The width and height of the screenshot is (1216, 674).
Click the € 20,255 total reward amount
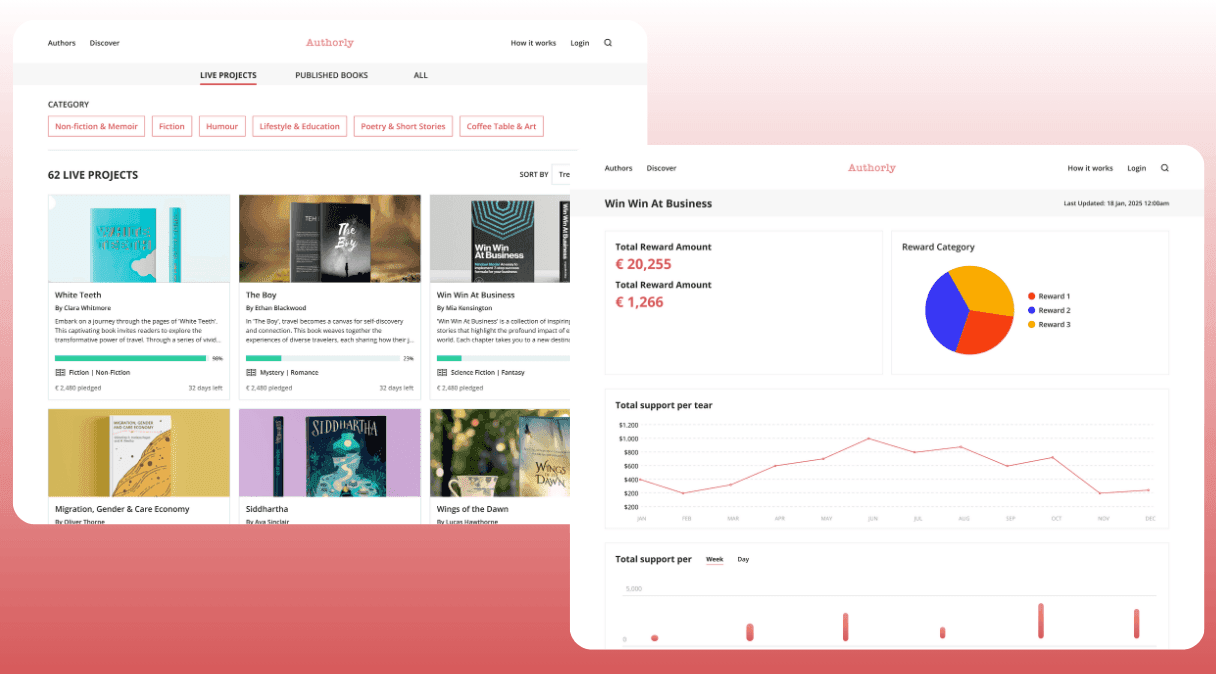pyautogui.click(x=643, y=264)
